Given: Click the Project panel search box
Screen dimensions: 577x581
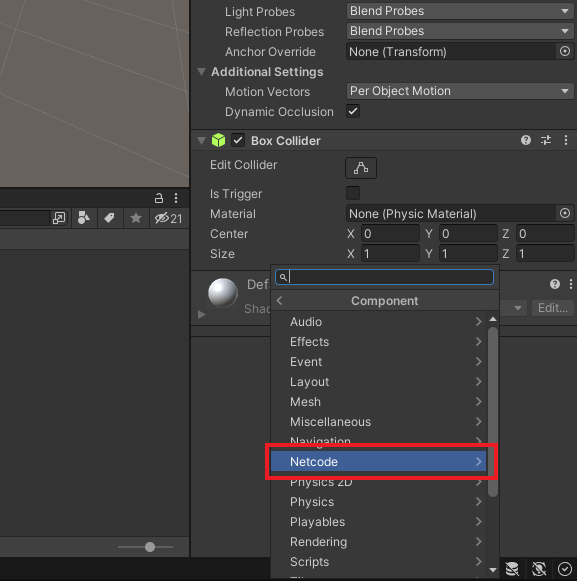Looking at the screenshot, I should pos(25,218).
